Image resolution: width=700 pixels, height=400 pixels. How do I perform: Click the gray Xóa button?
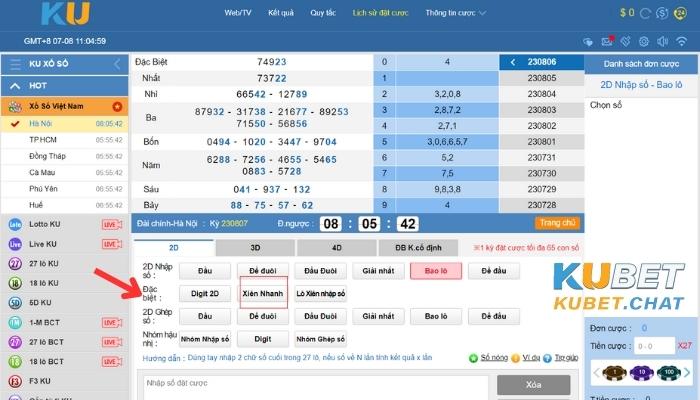(x=533, y=385)
